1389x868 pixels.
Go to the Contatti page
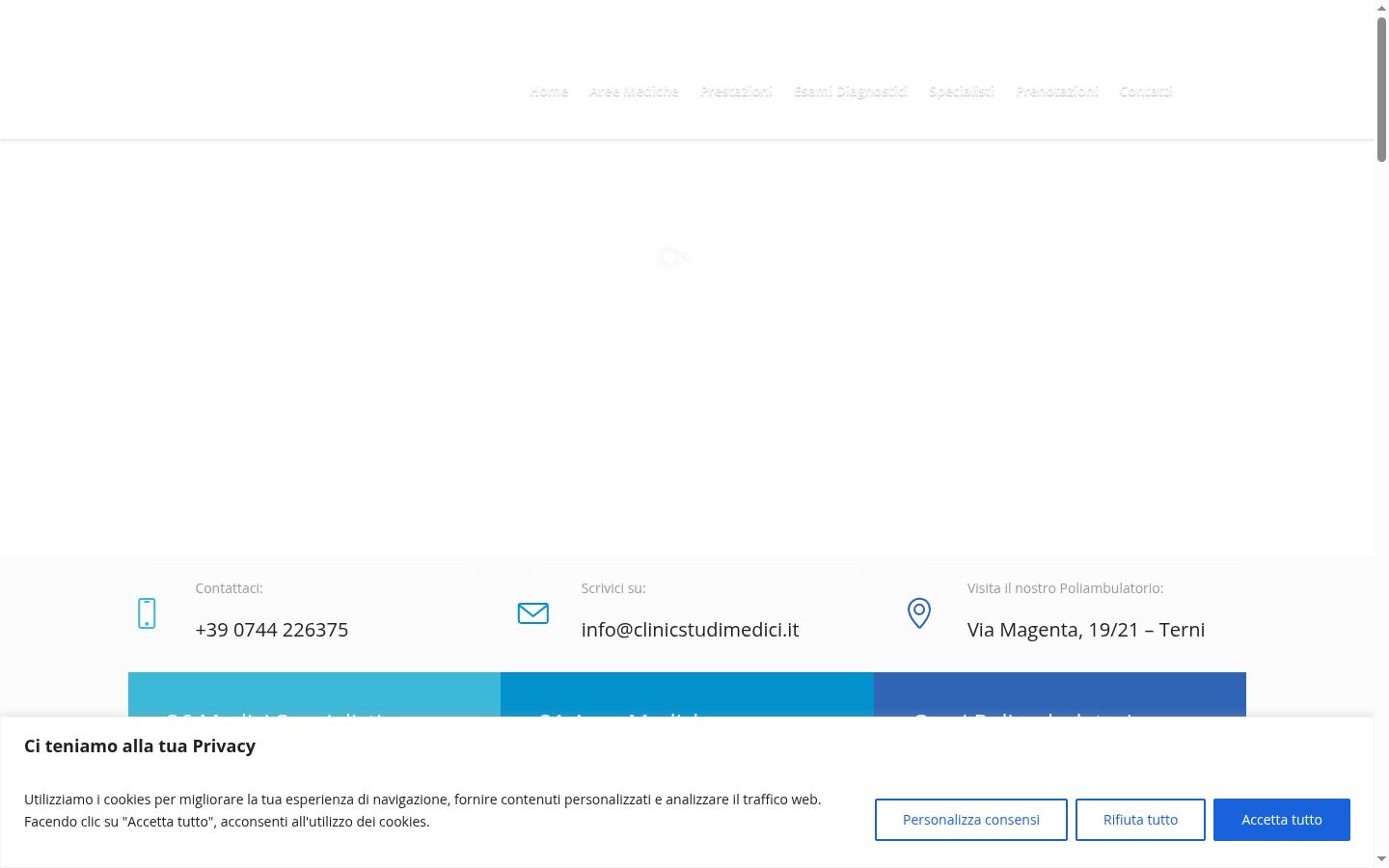[x=1146, y=92]
